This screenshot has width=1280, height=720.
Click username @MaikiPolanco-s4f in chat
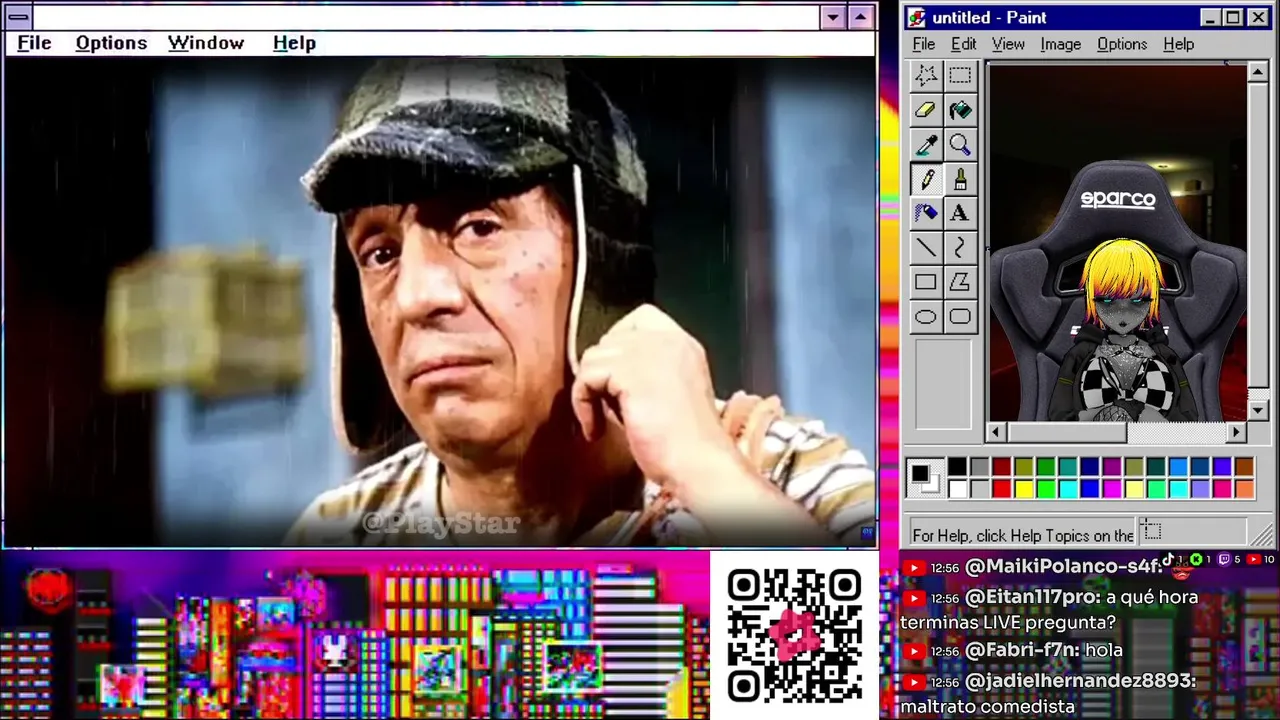[x=1063, y=566]
